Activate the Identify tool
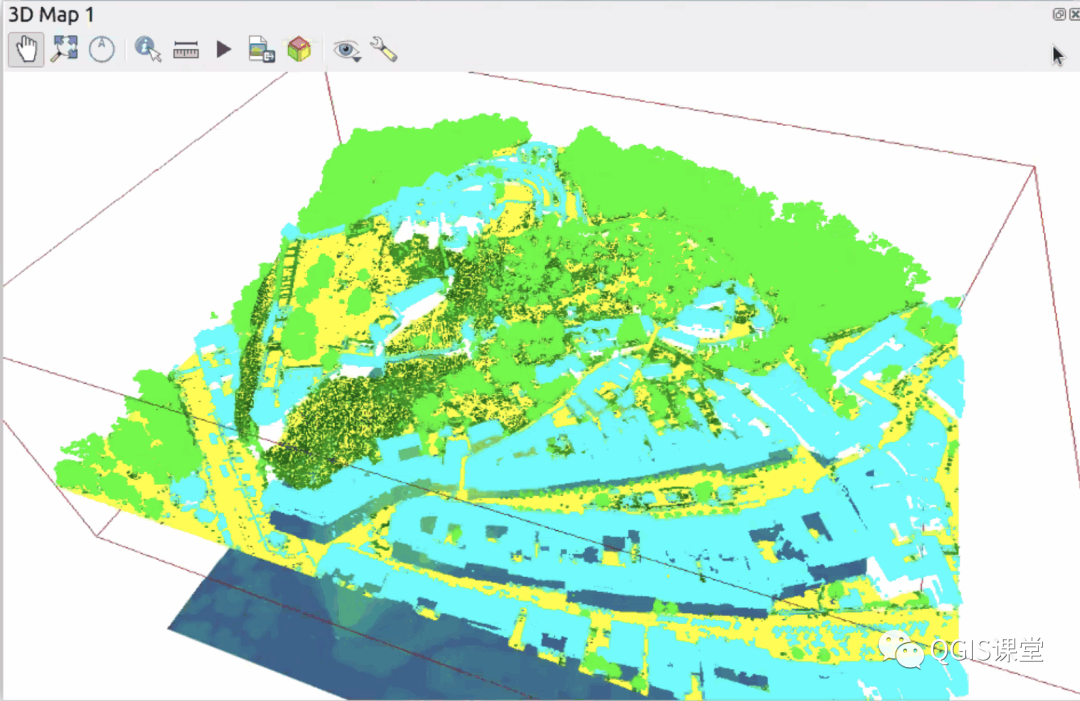This screenshot has width=1080, height=701. (x=148, y=49)
